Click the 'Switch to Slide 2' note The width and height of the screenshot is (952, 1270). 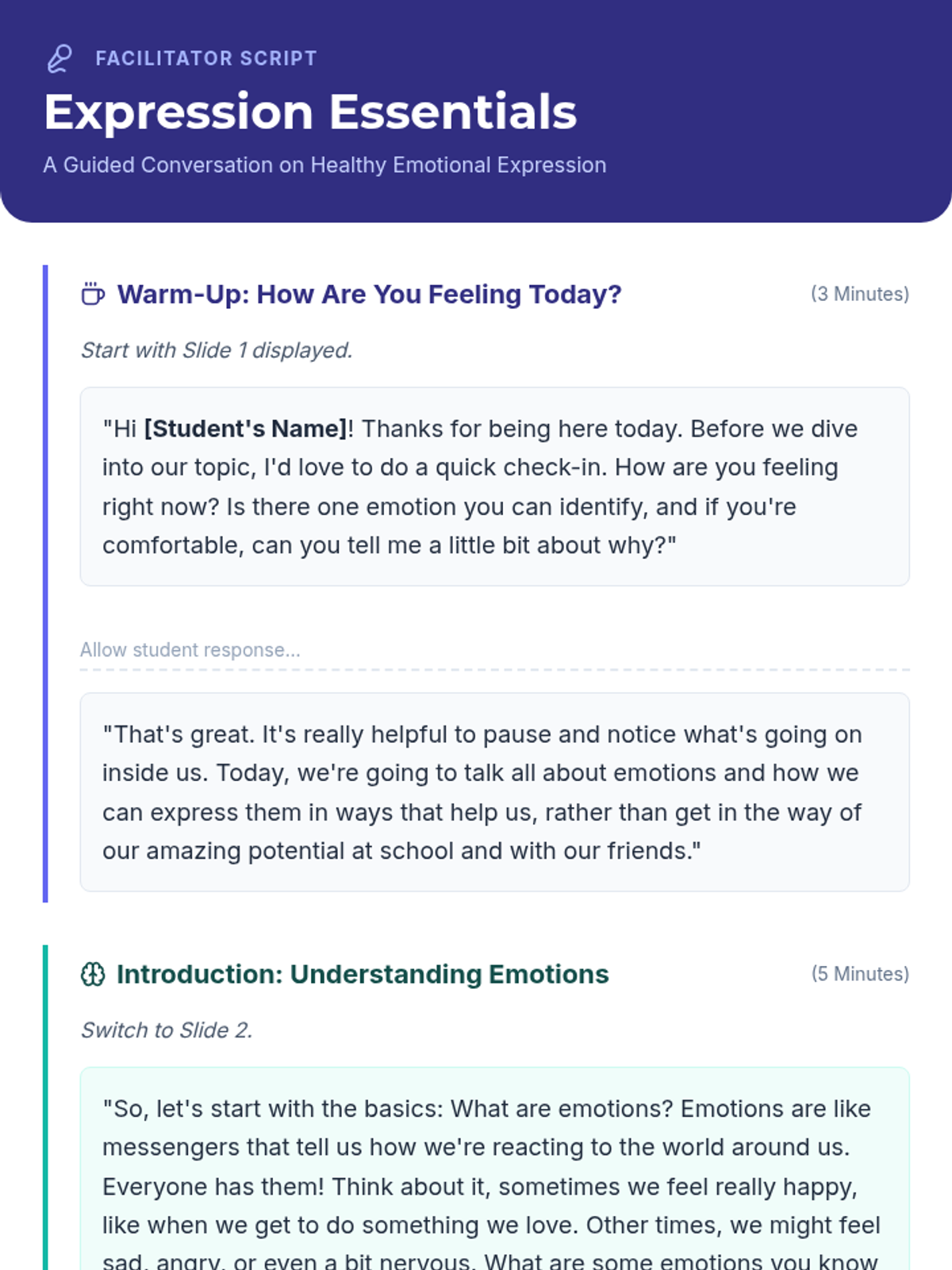[167, 1030]
